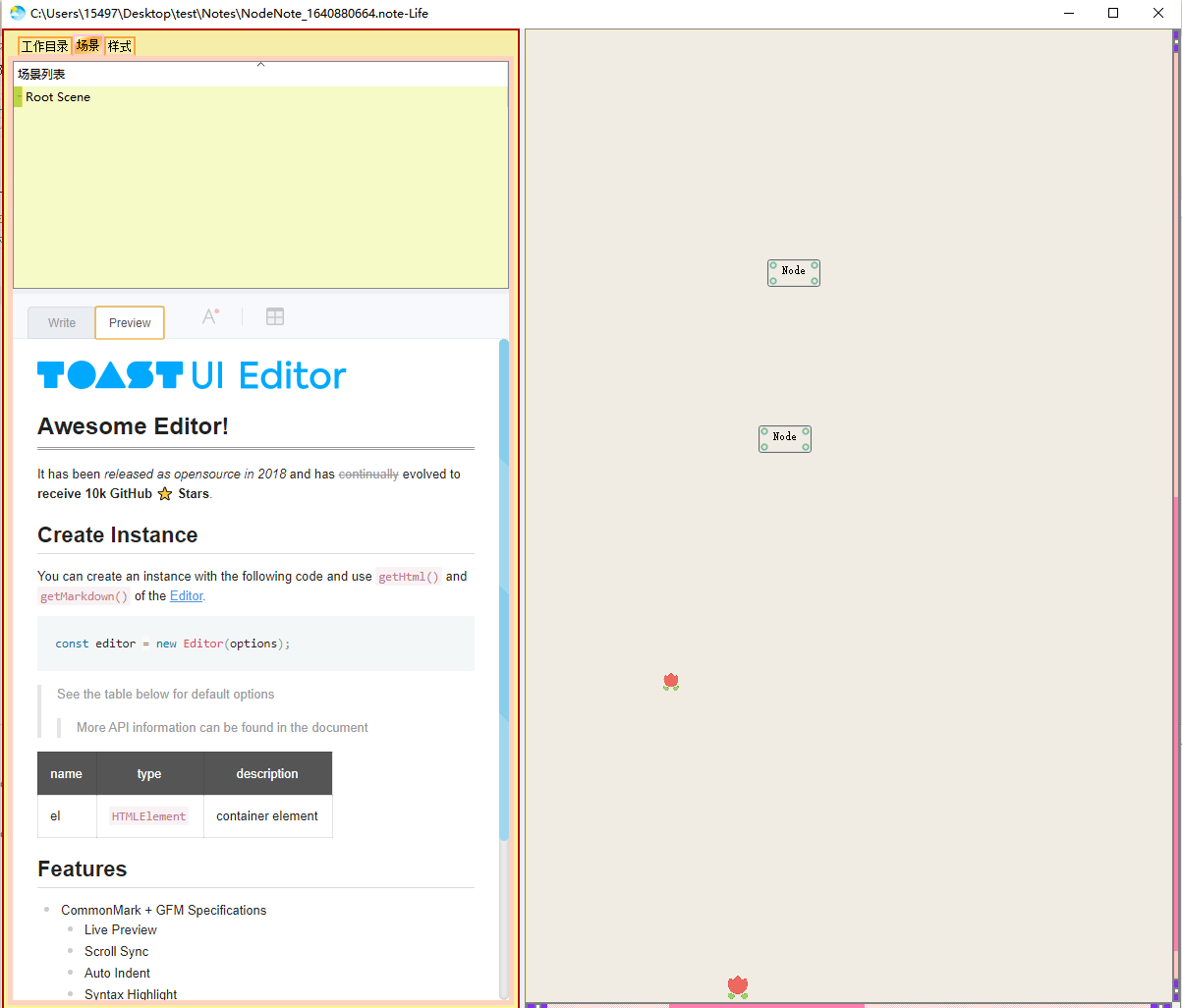Click the top-right port circle of lower Node
This screenshot has width=1182, height=1008.
[806, 431]
